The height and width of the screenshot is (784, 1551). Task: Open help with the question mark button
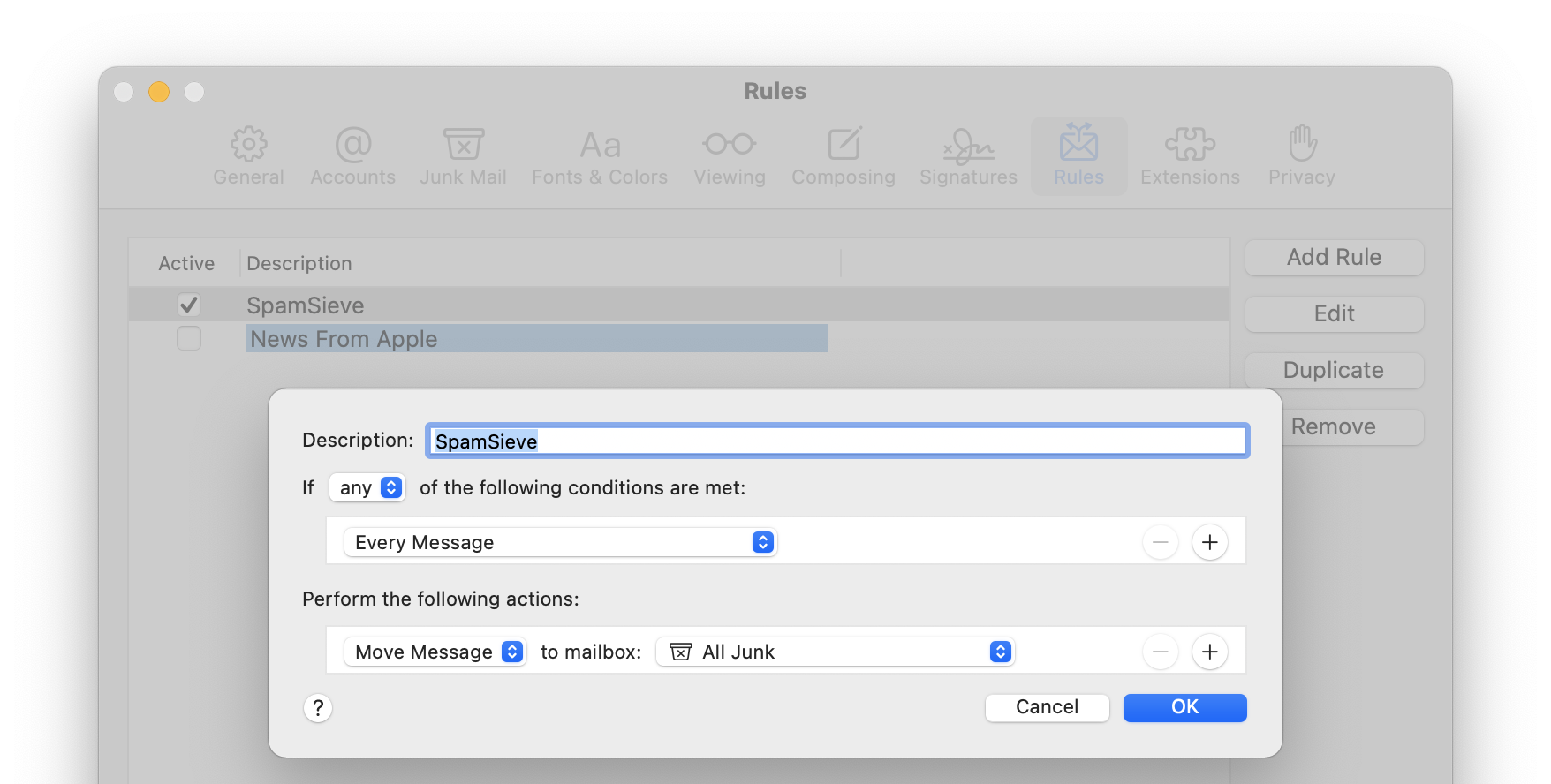318,707
